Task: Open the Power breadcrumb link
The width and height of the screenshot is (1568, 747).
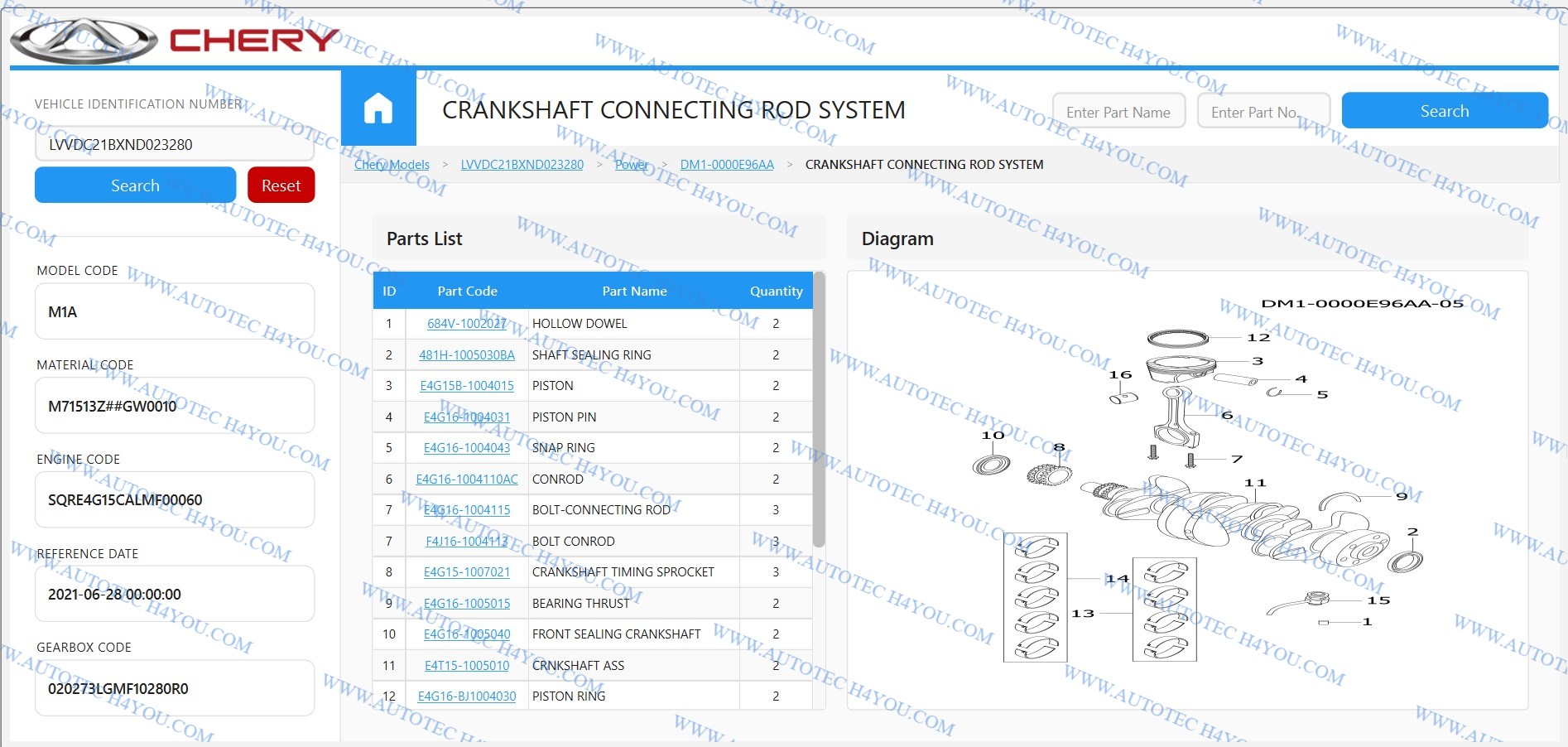Action: [x=632, y=165]
